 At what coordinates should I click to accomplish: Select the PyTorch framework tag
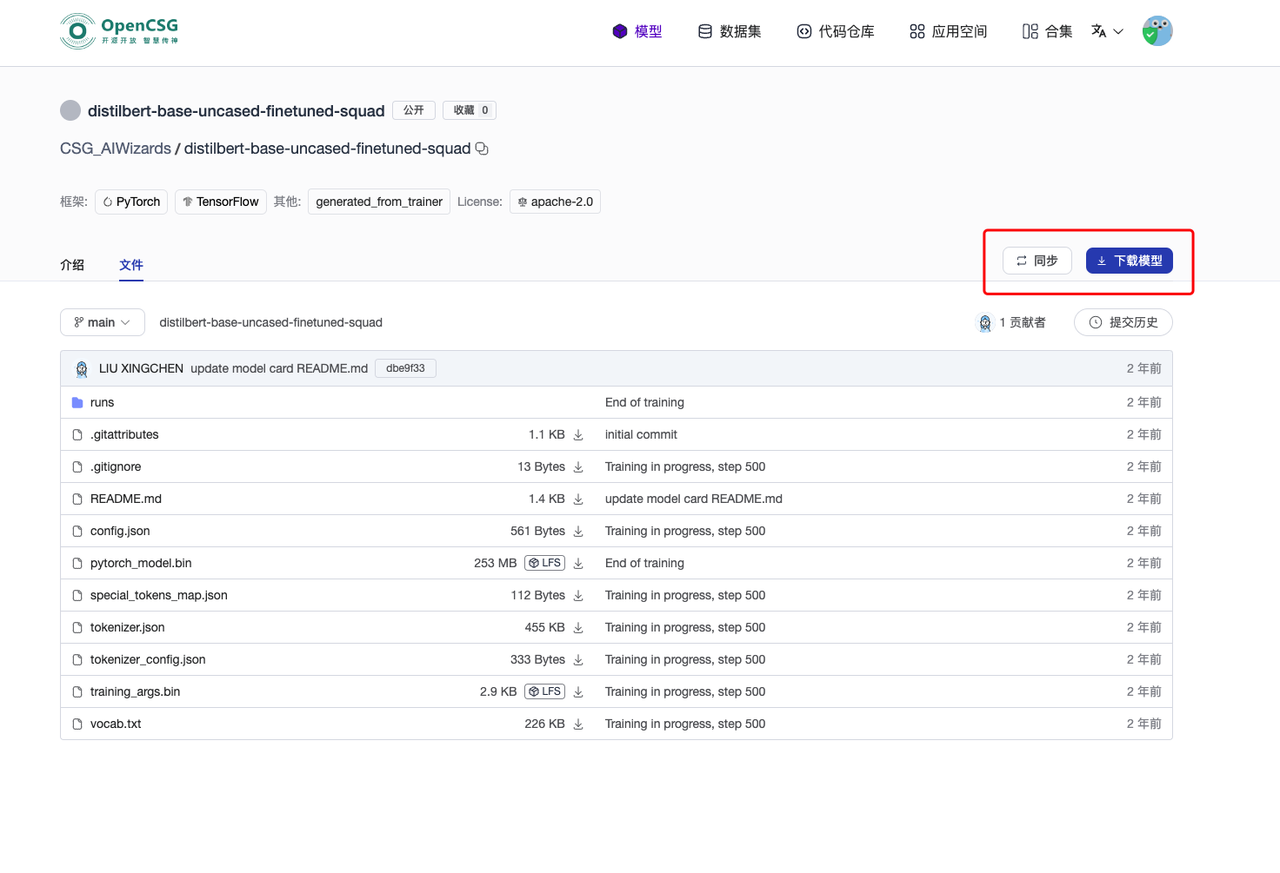click(131, 201)
